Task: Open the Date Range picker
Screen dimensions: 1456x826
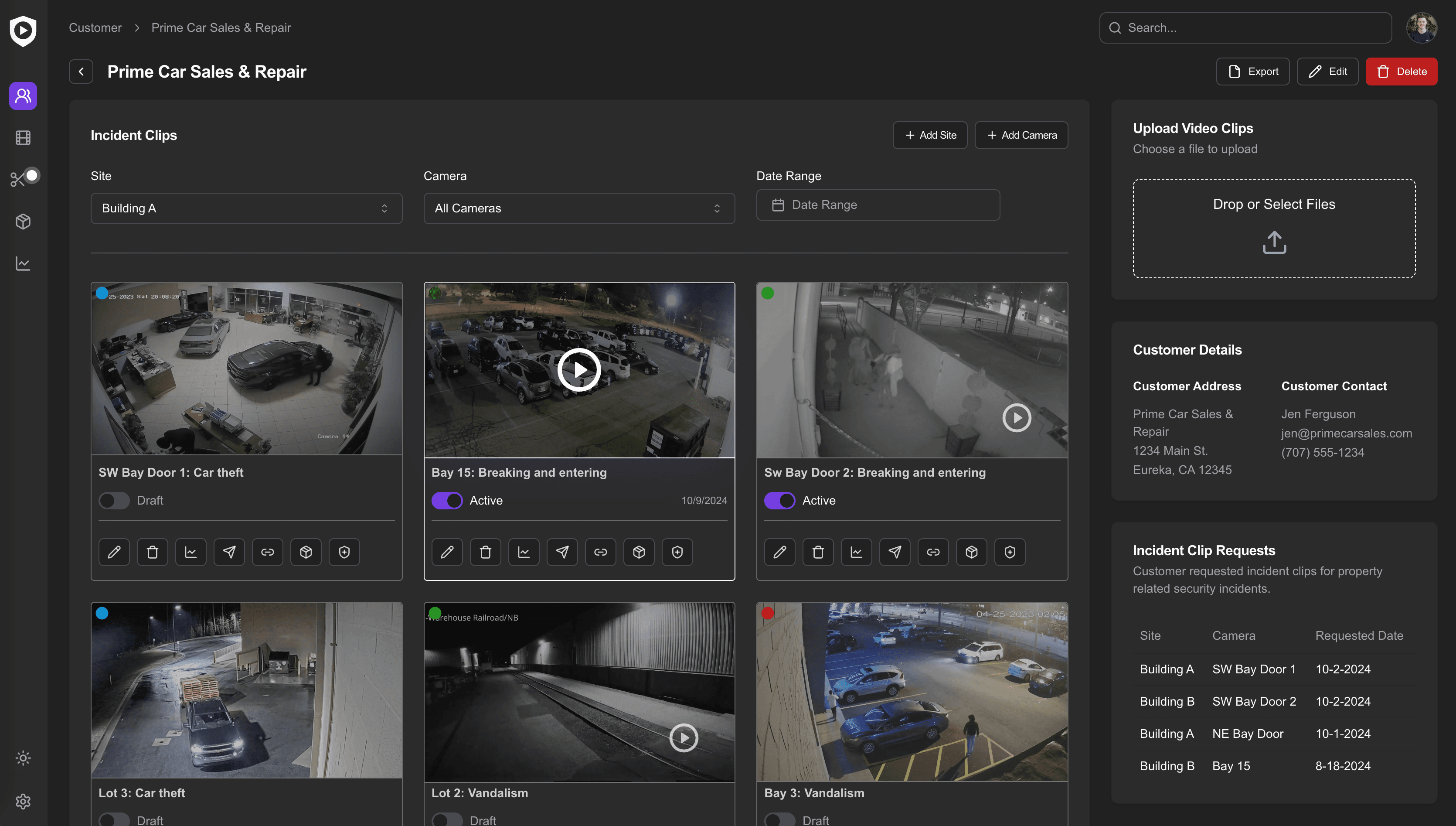Action: (x=878, y=205)
